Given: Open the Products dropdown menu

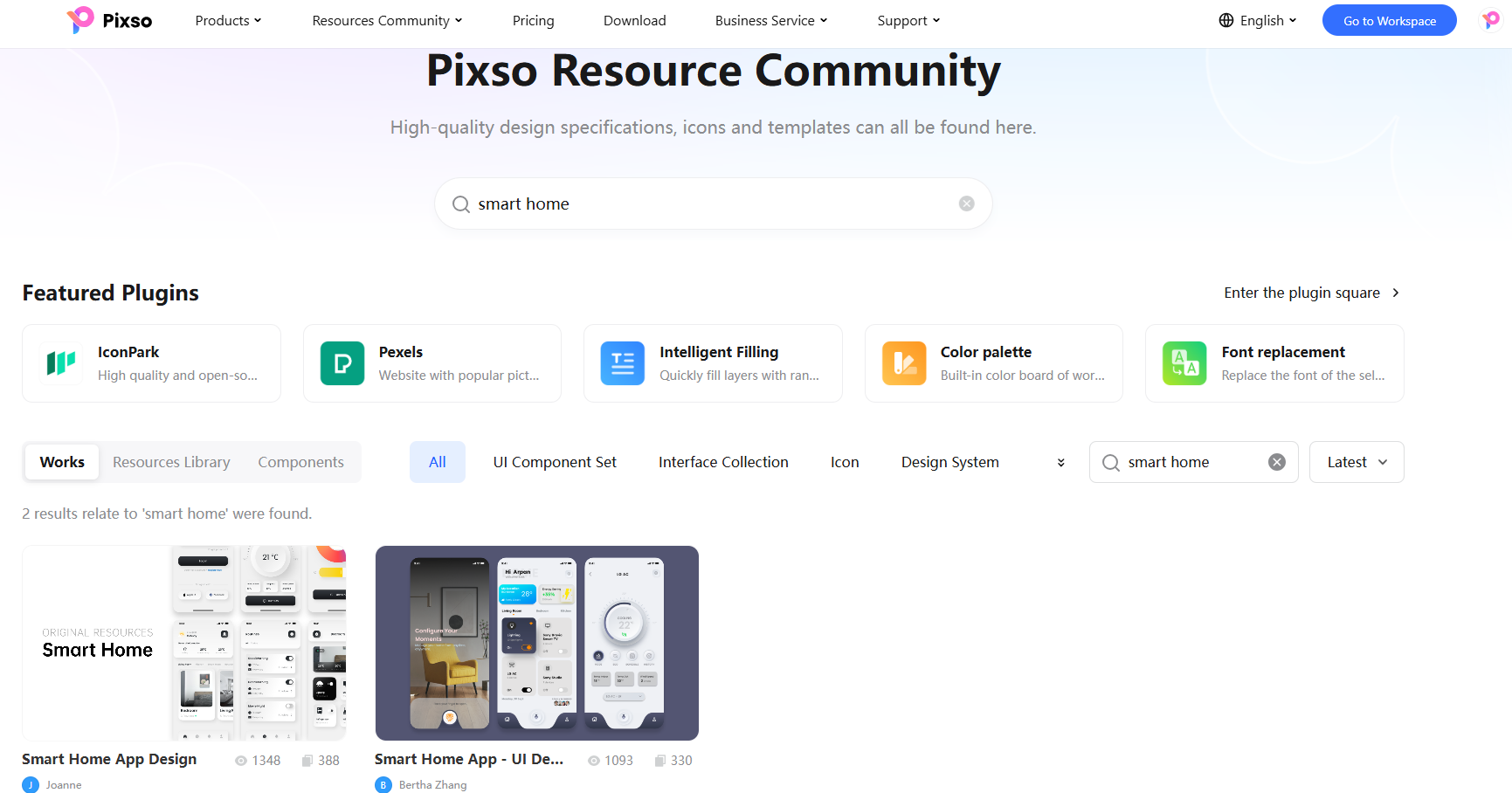Looking at the screenshot, I should [x=228, y=20].
